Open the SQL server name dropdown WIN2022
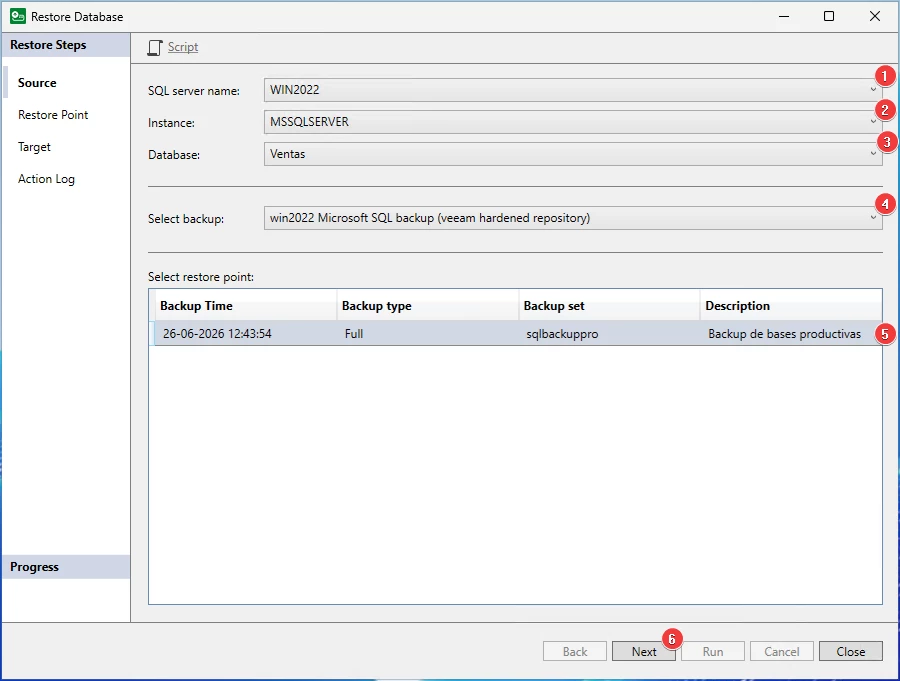 pos(573,90)
